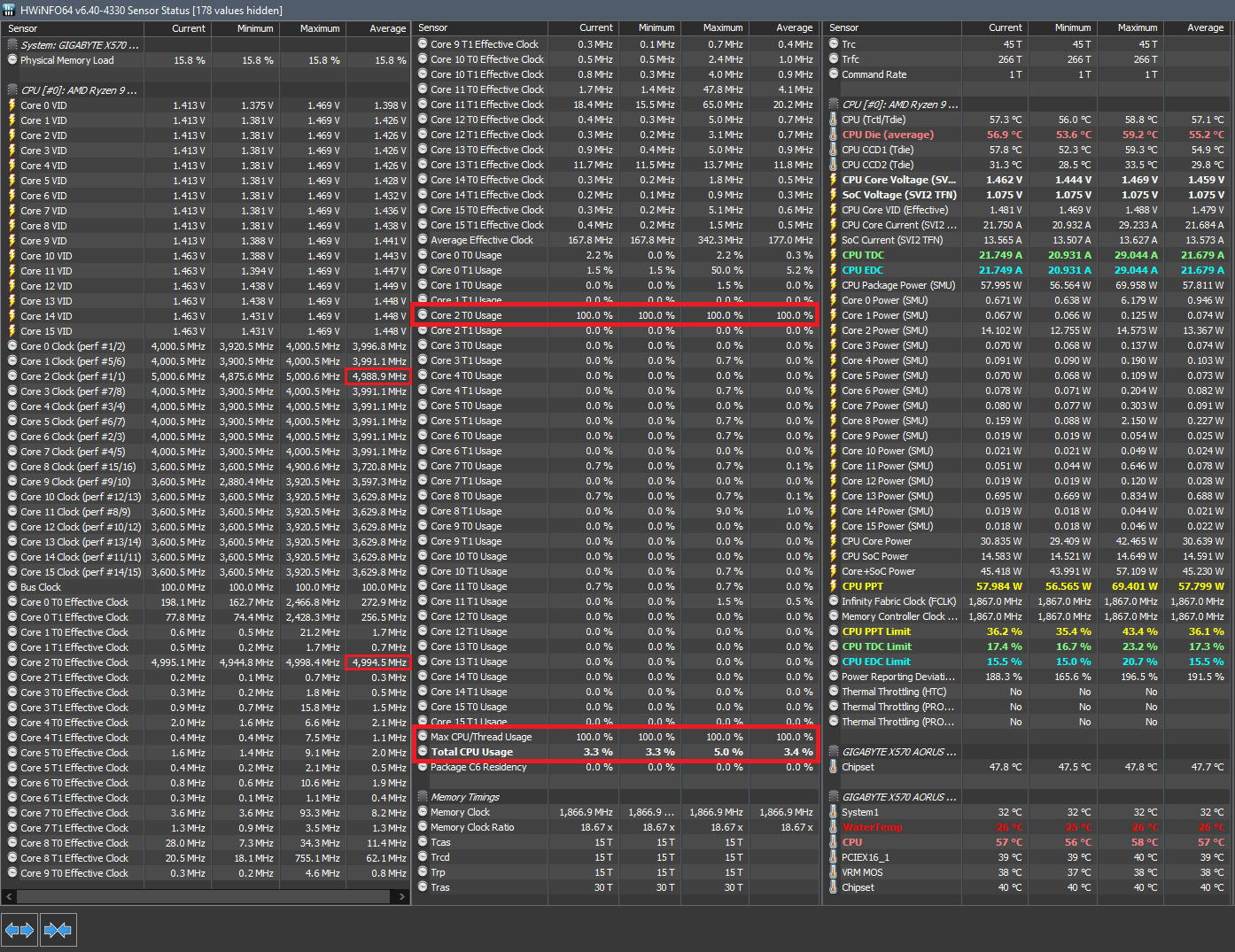Click the right arrow of the horizontal scrollbar
The image size is (1235, 952).
point(402,896)
